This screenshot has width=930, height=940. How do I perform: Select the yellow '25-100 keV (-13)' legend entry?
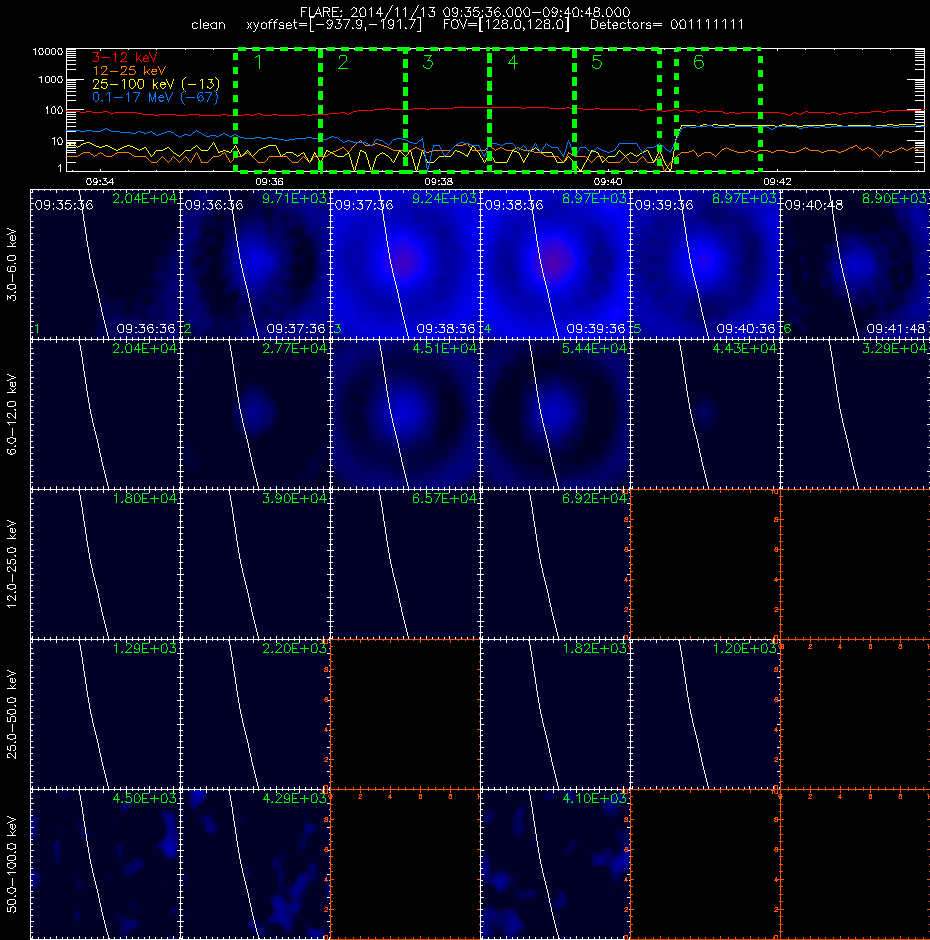(x=156, y=84)
